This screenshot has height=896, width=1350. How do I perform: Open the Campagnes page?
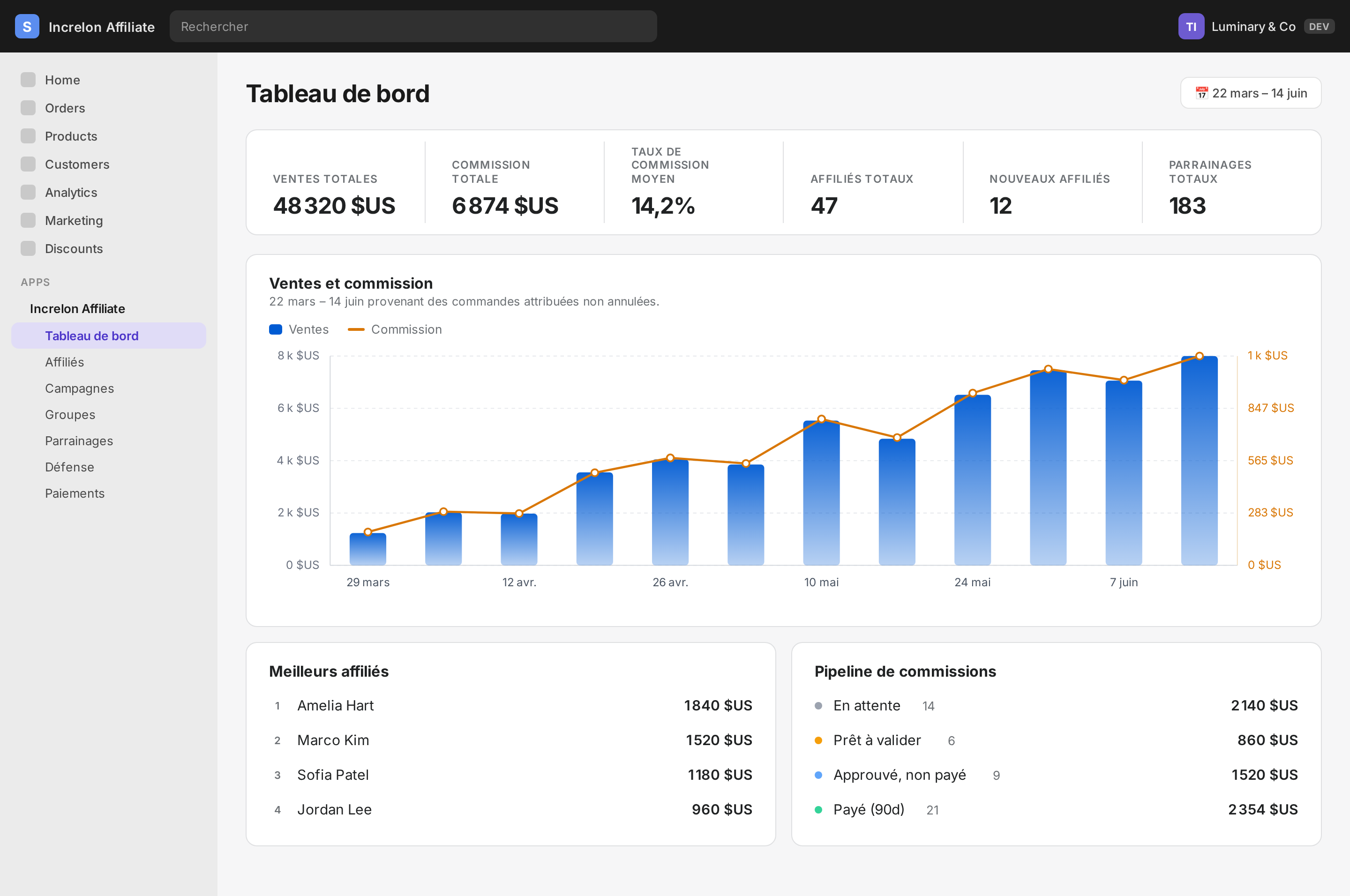coord(109,388)
